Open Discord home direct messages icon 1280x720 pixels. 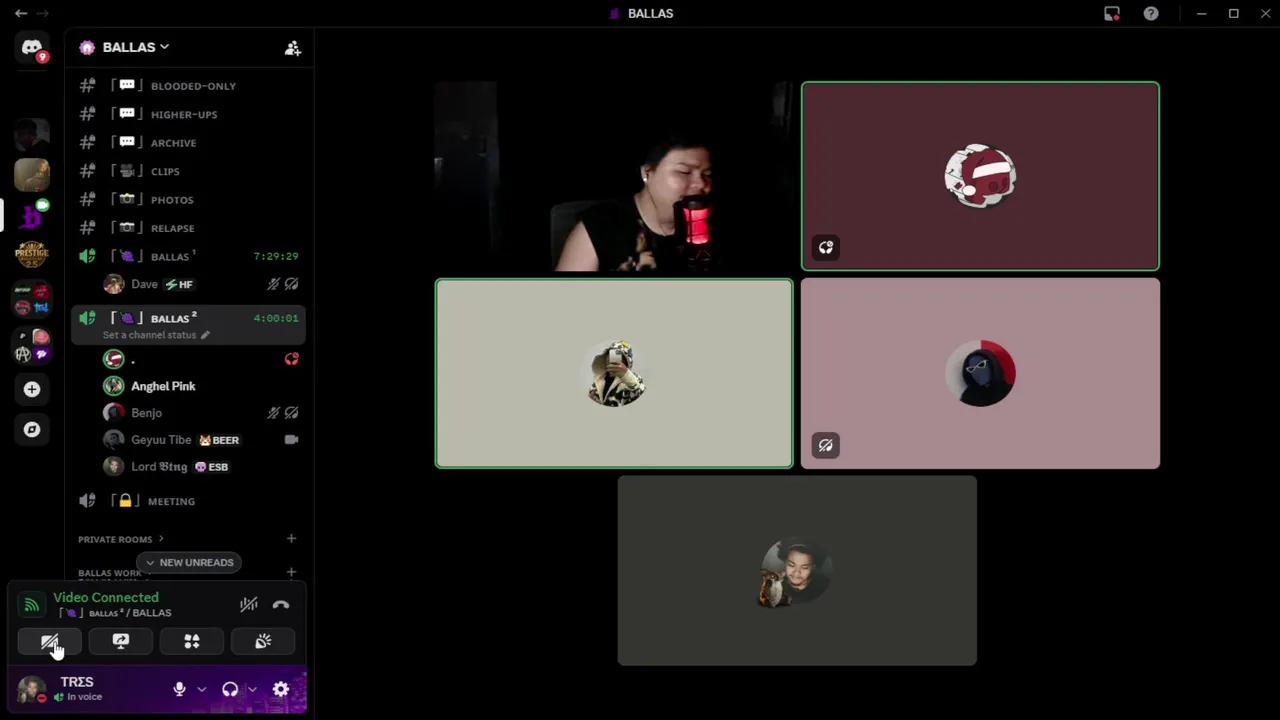(32, 48)
